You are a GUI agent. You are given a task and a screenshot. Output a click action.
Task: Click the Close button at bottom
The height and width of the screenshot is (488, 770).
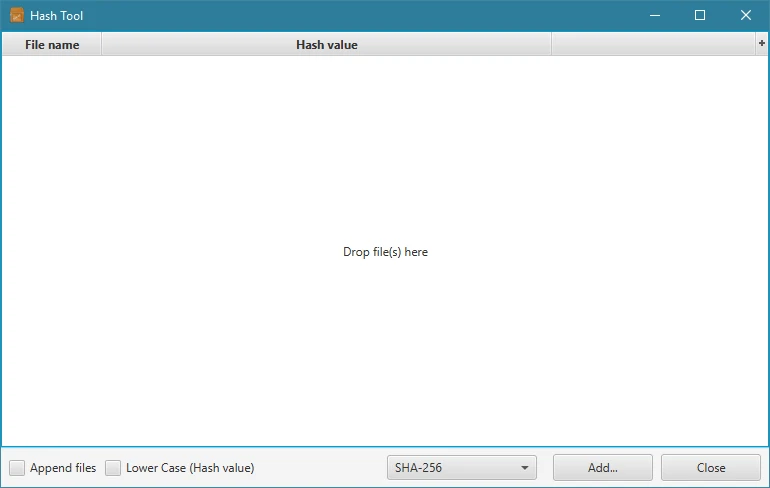pyautogui.click(x=711, y=467)
